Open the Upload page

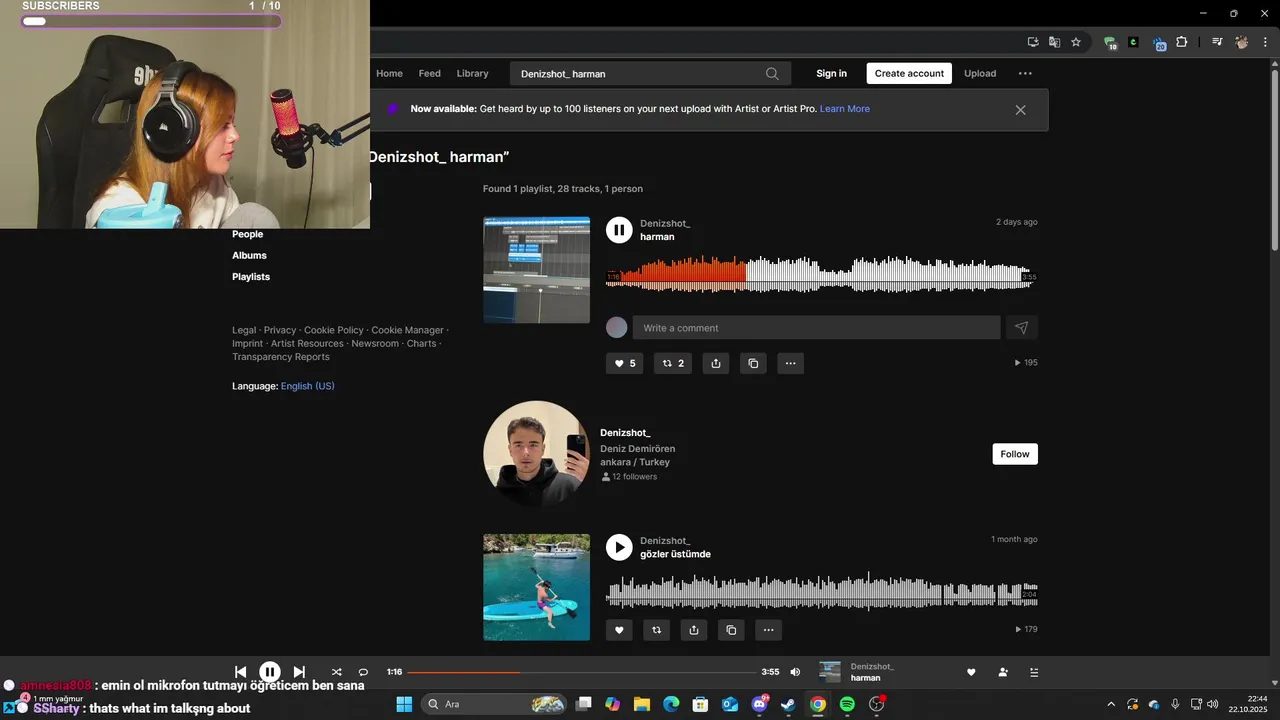click(x=980, y=73)
